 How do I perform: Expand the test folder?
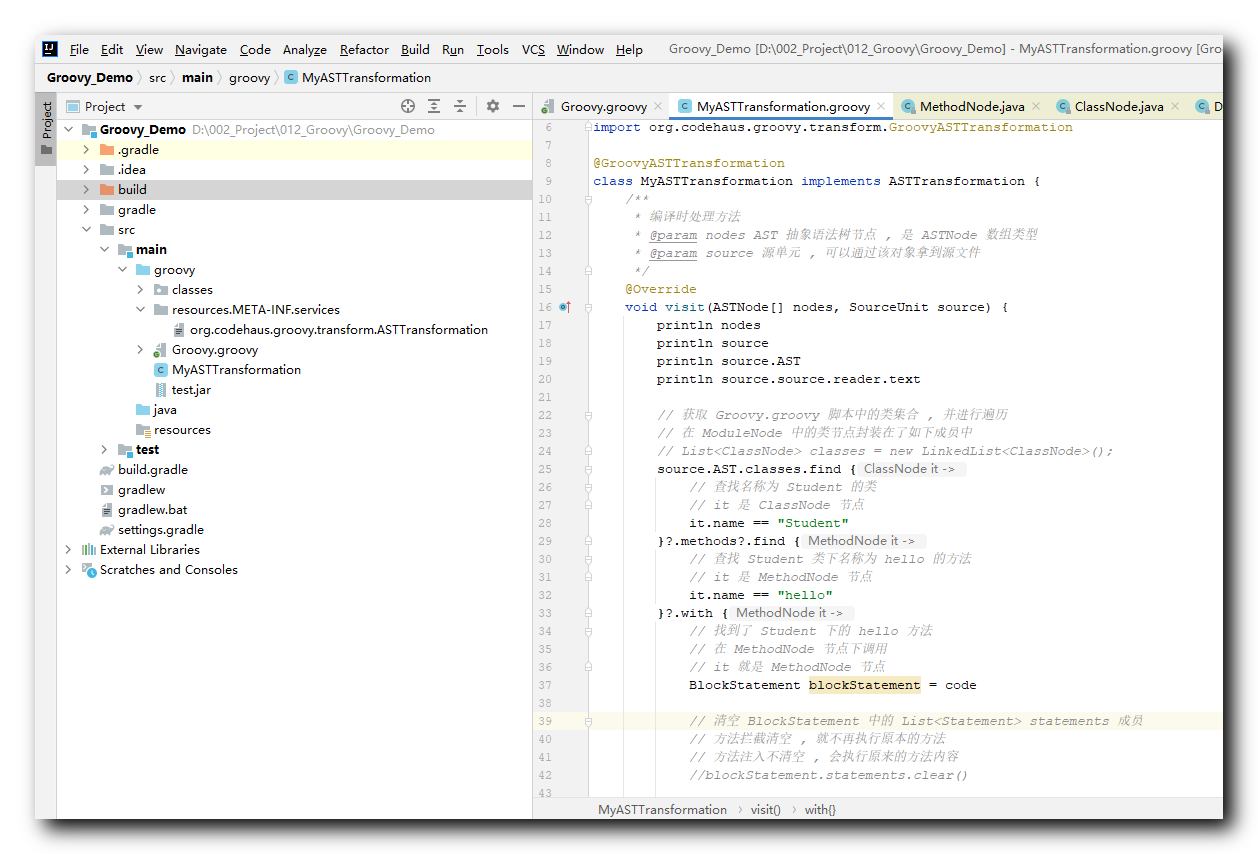104,449
